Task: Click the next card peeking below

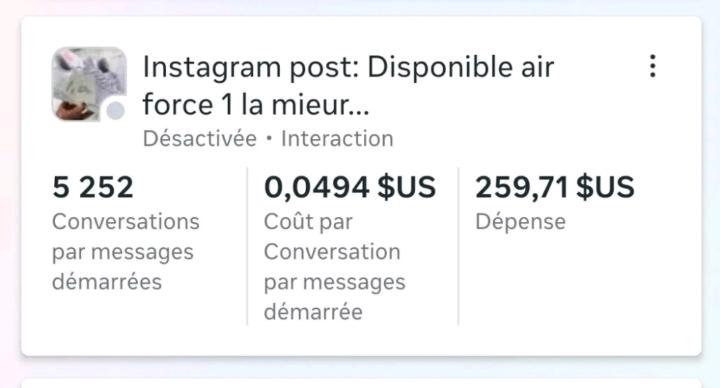Action: click(361, 383)
